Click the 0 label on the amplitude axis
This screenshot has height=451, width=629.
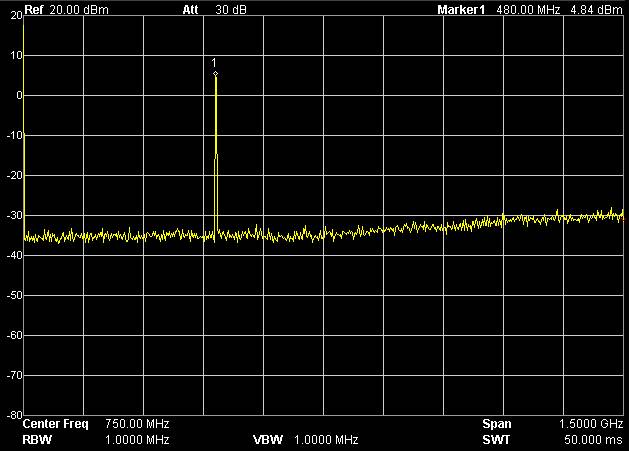[19, 95]
